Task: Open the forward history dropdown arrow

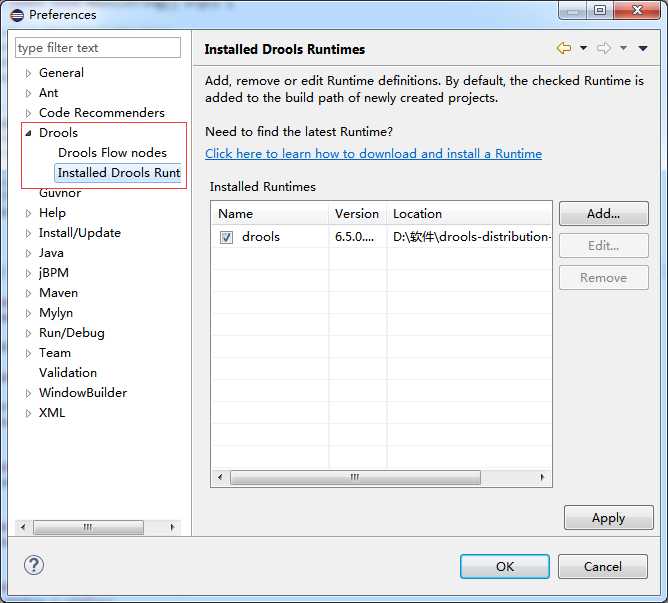Action: coord(623,48)
